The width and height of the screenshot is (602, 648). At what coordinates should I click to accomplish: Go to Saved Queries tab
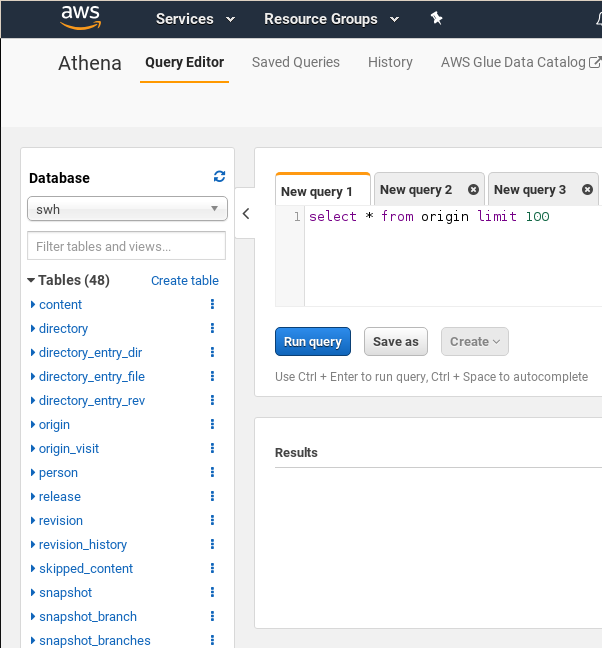[x=296, y=62]
